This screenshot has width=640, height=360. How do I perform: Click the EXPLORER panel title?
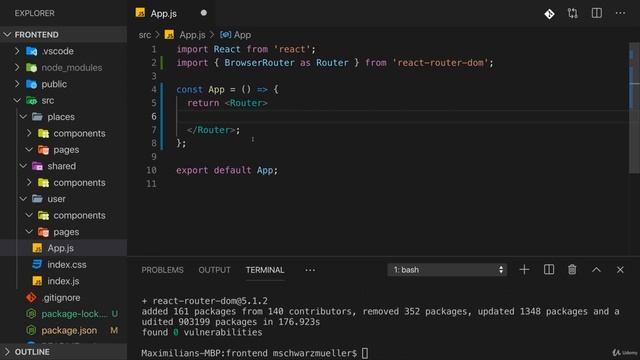[x=34, y=13]
